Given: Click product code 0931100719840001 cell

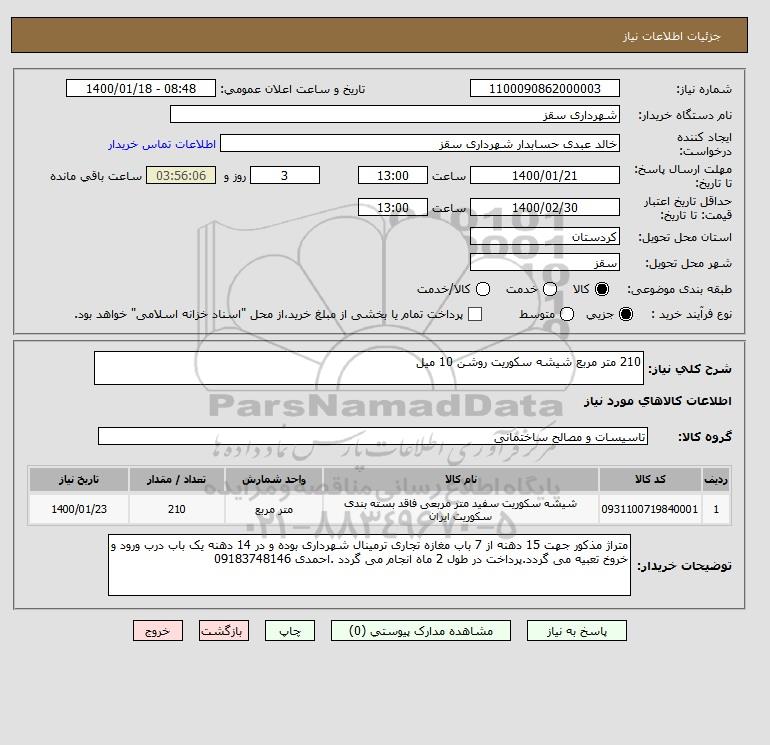Looking at the screenshot, I should [x=650, y=509].
